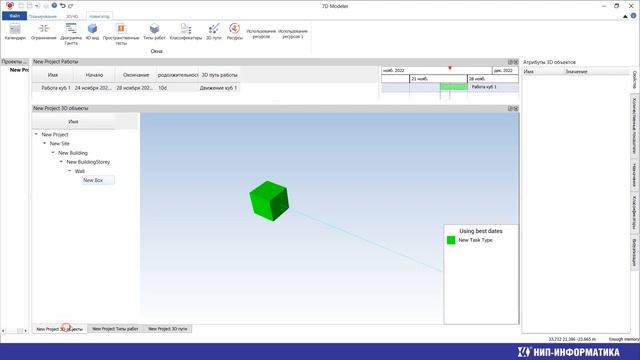640x360 pixels.
Task: Open the Ограничения window
Action: [43, 32]
